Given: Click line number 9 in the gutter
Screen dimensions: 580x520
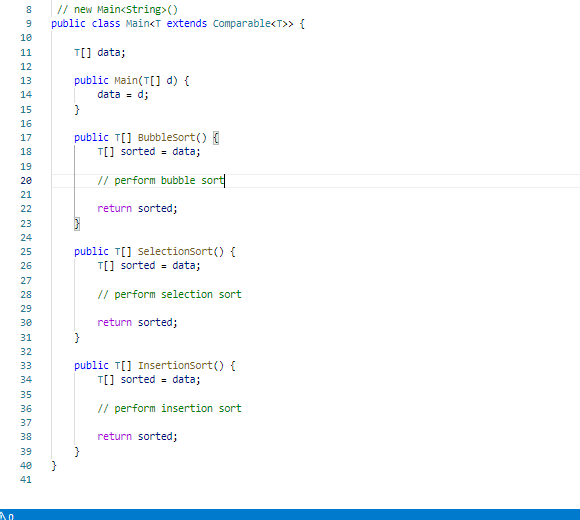Looking at the screenshot, I should click(28, 24).
